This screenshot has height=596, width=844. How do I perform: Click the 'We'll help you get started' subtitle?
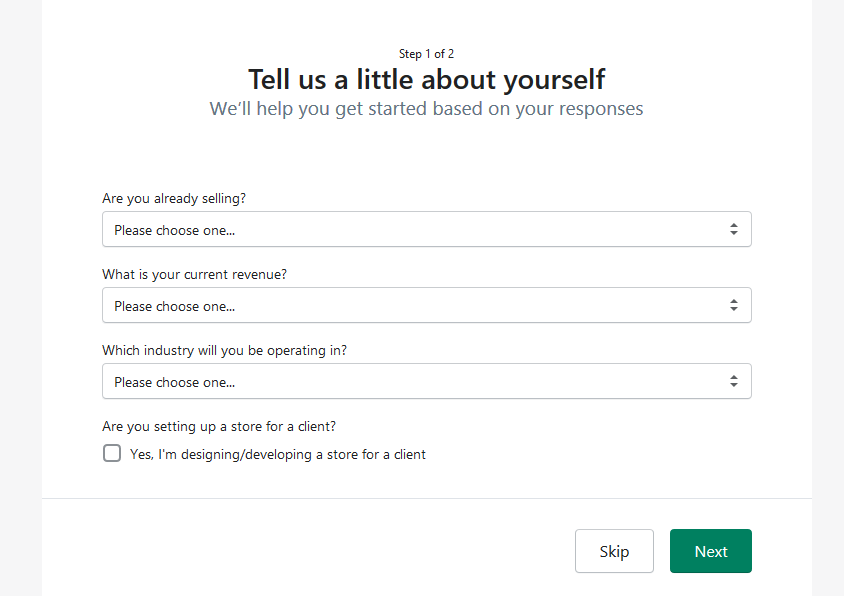[426, 109]
